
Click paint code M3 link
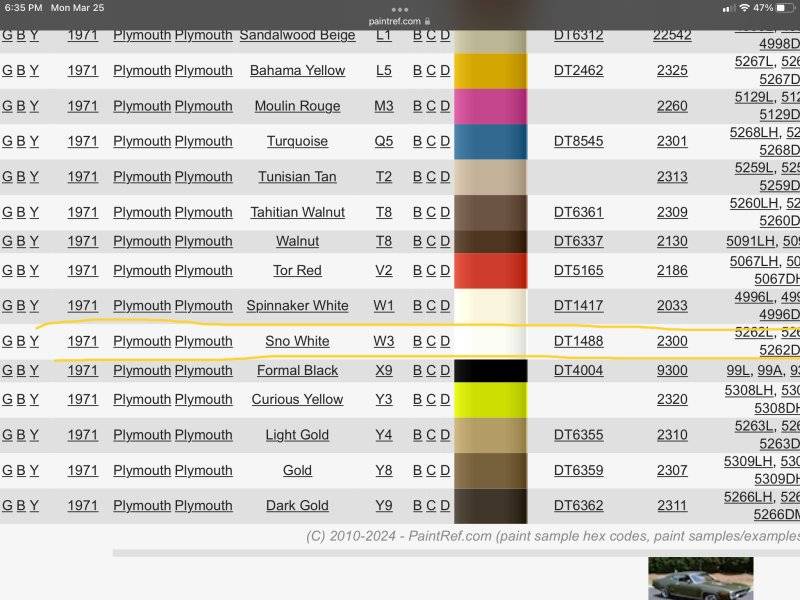pyautogui.click(x=384, y=106)
